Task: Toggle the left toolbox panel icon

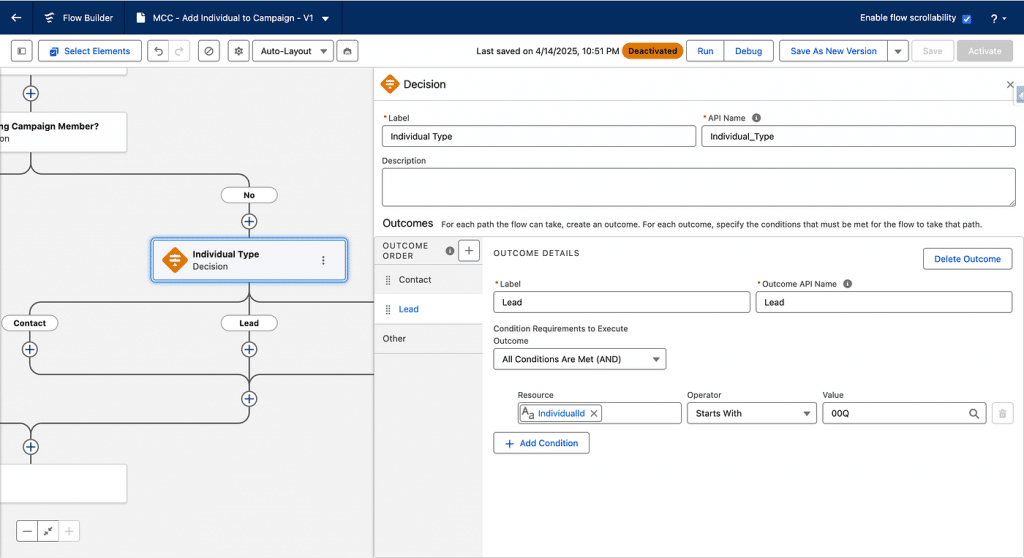Action: click(x=23, y=51)
